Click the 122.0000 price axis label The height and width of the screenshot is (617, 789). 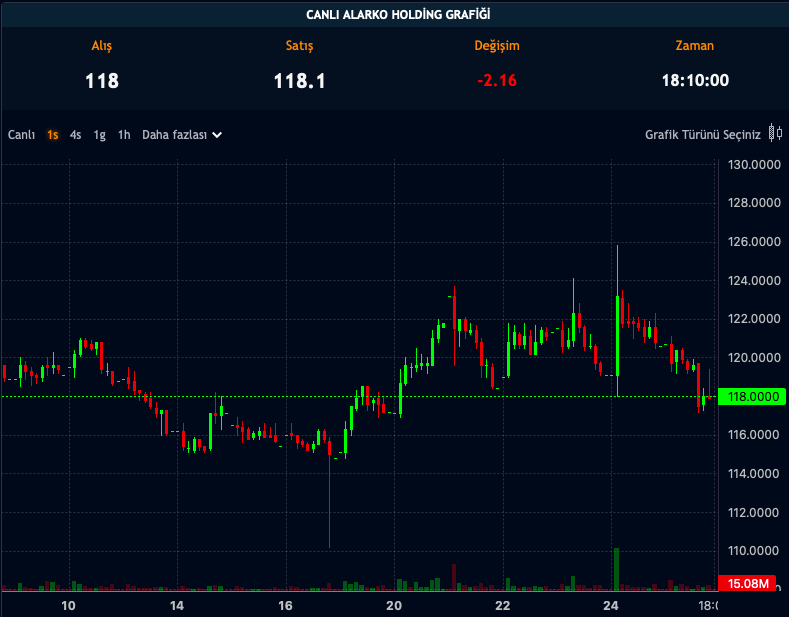[x=754, y=319]
